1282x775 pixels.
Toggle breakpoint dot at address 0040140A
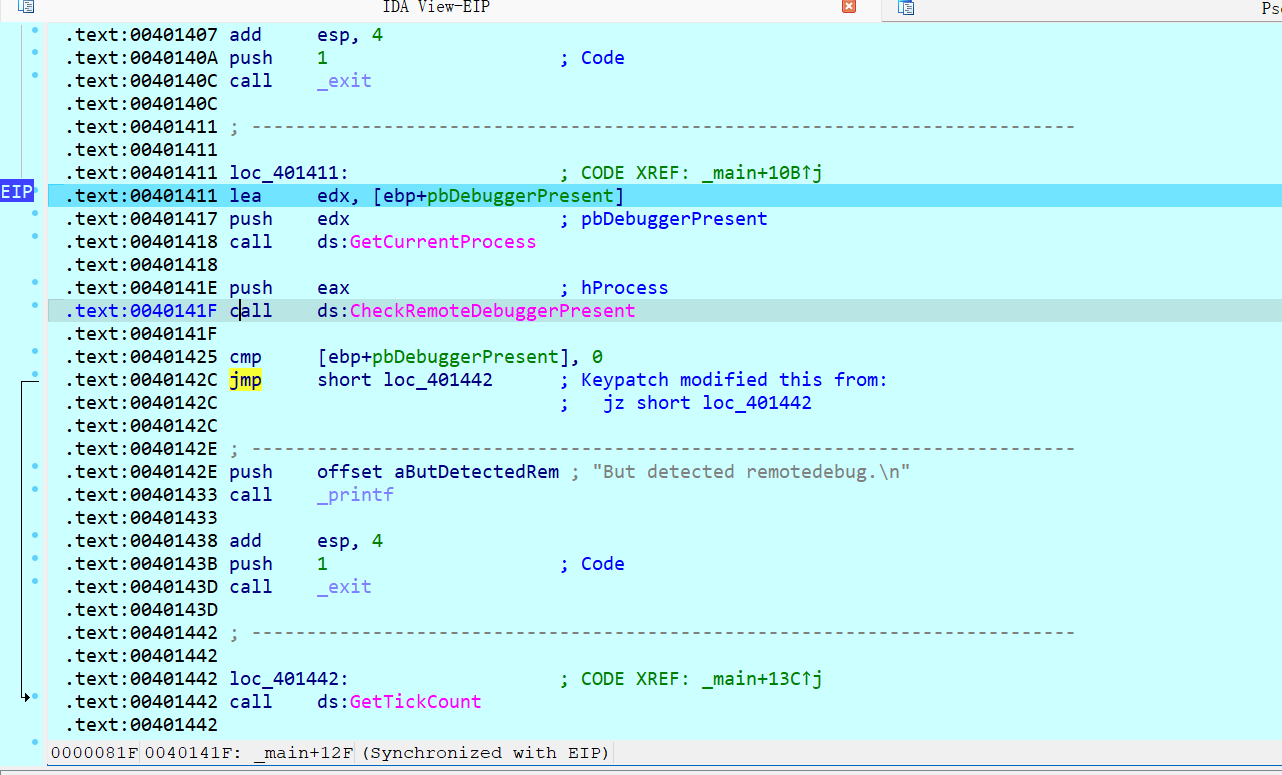[35, 53]
